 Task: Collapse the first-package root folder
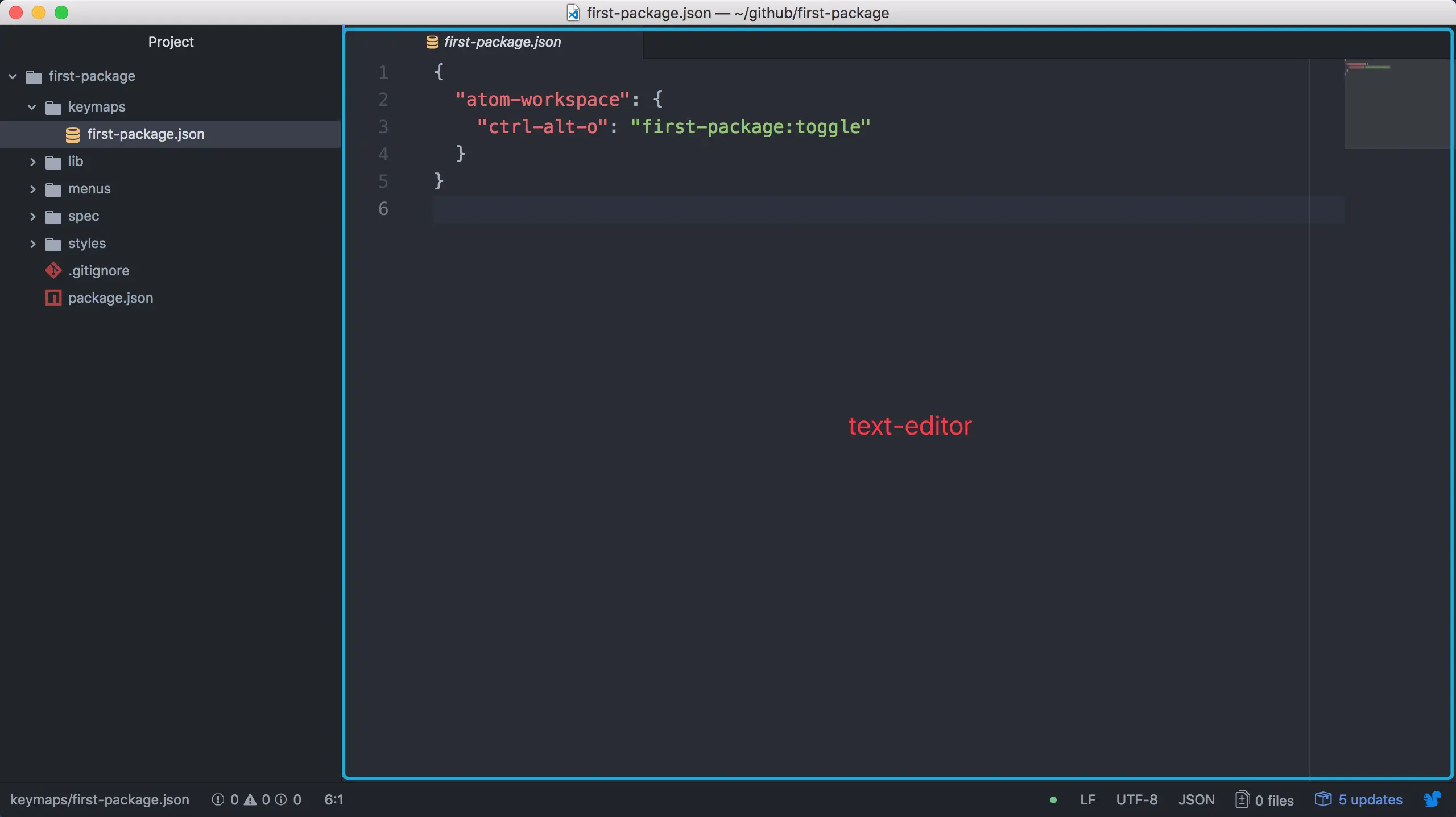point(13,76)
